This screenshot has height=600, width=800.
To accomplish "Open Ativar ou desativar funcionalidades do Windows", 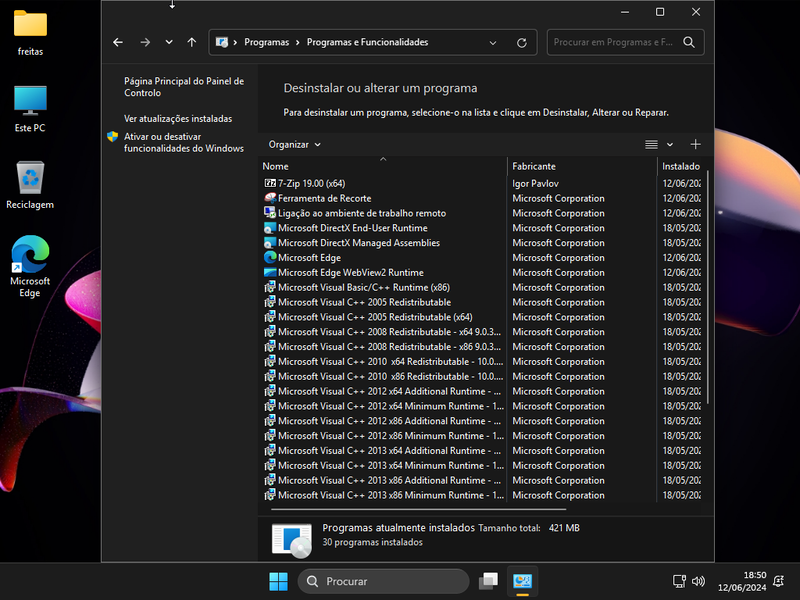I will 184,142.
